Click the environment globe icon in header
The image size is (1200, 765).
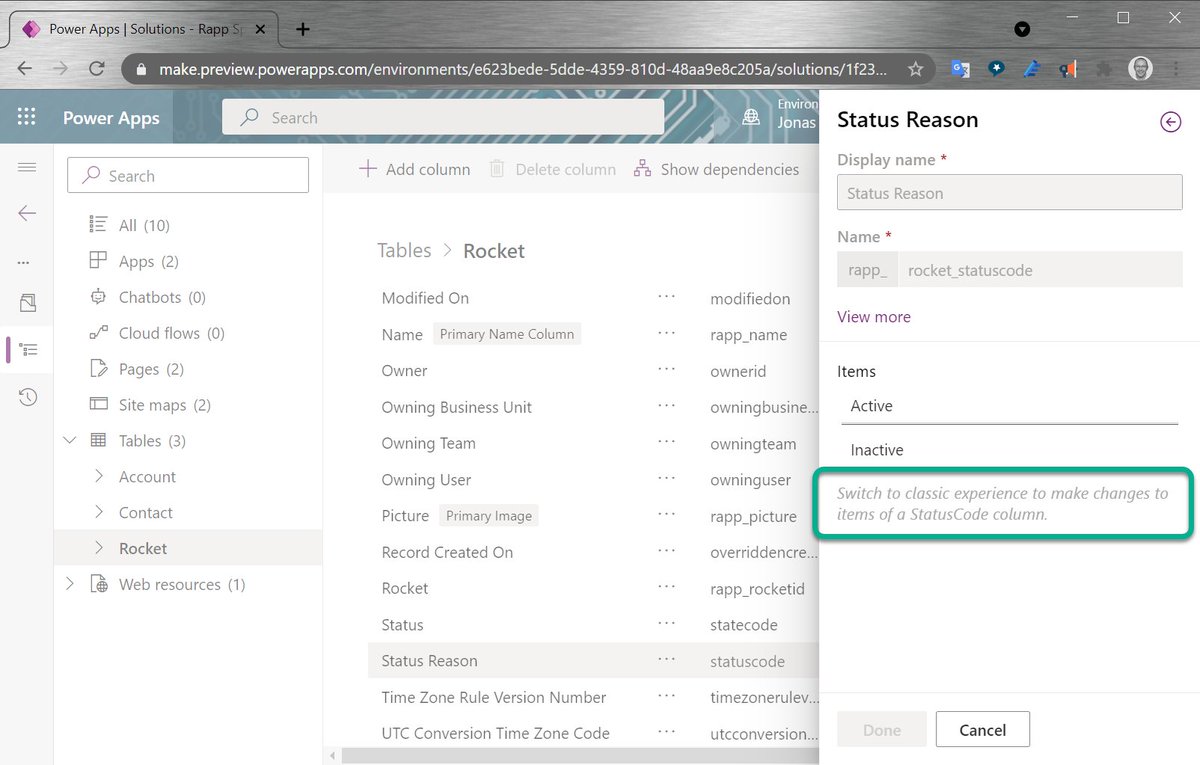[751, 117]
